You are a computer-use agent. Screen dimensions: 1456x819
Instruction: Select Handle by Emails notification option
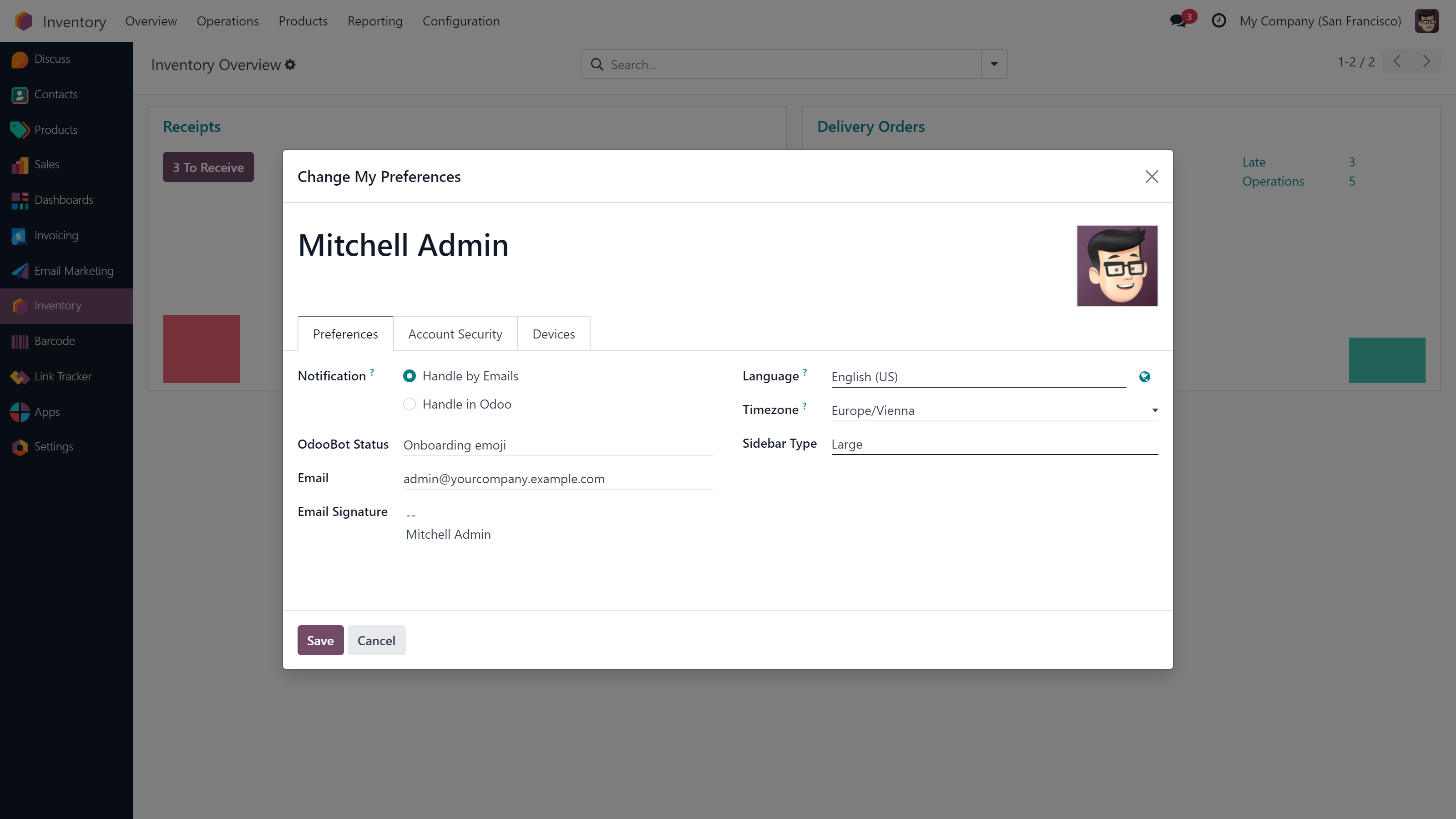click(409, 376)
